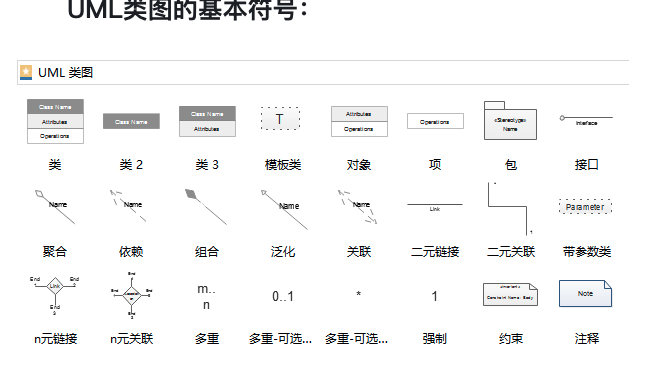The height and width of the screenshot is (374, 668).
Task: Click the '模板类' label text
Action: tap(283, 164)
